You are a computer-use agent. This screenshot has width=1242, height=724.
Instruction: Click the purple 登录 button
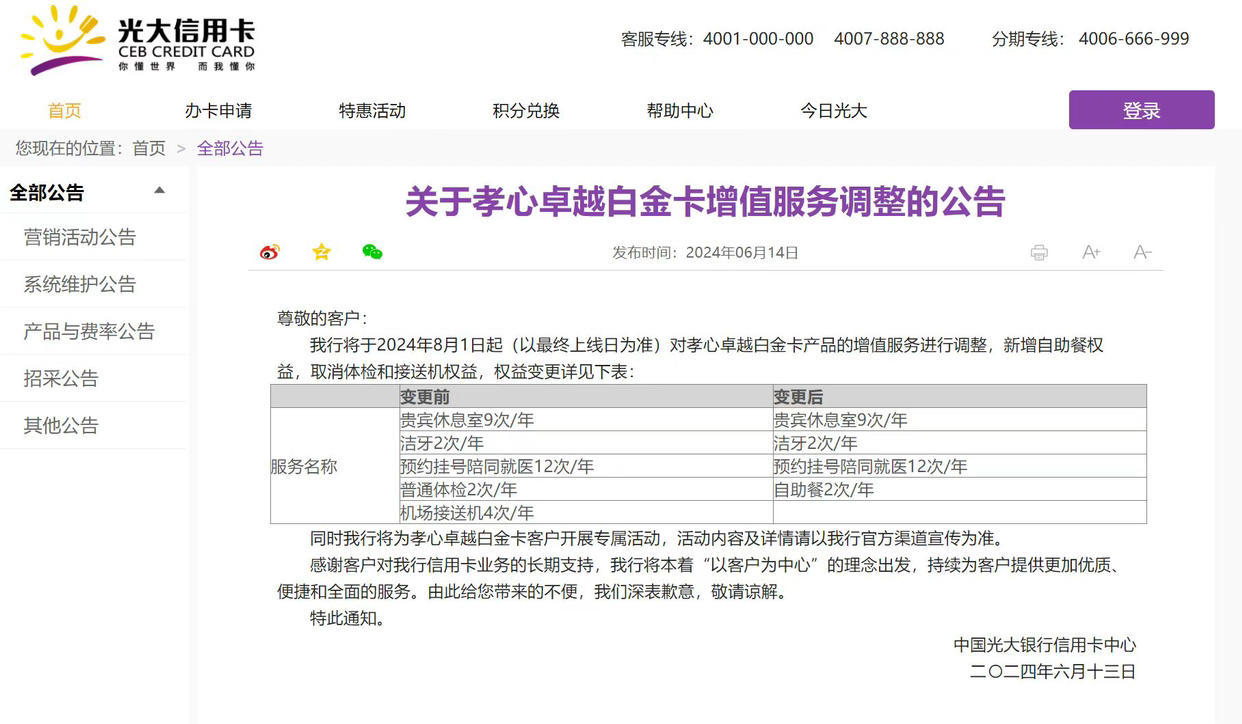tap(1142, 110)
